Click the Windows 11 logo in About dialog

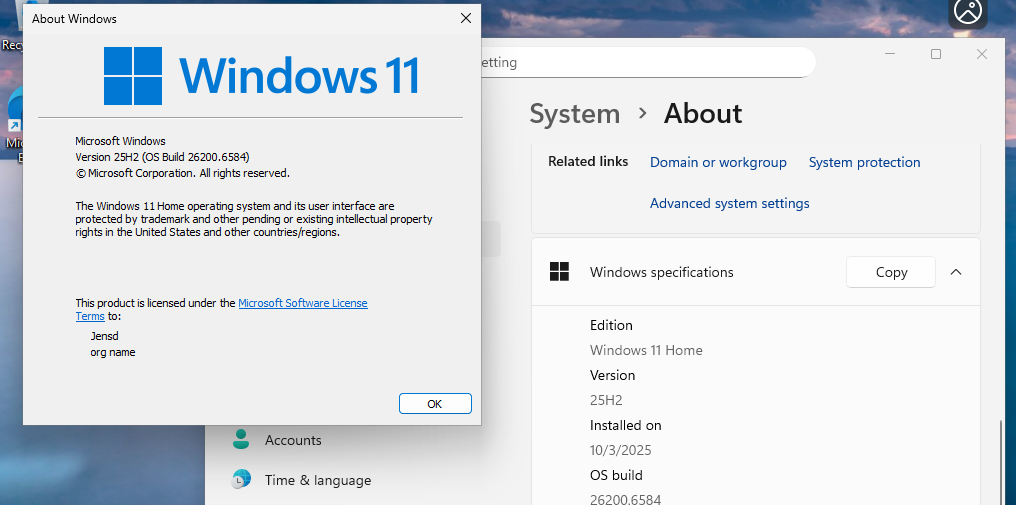pos(133,76)
